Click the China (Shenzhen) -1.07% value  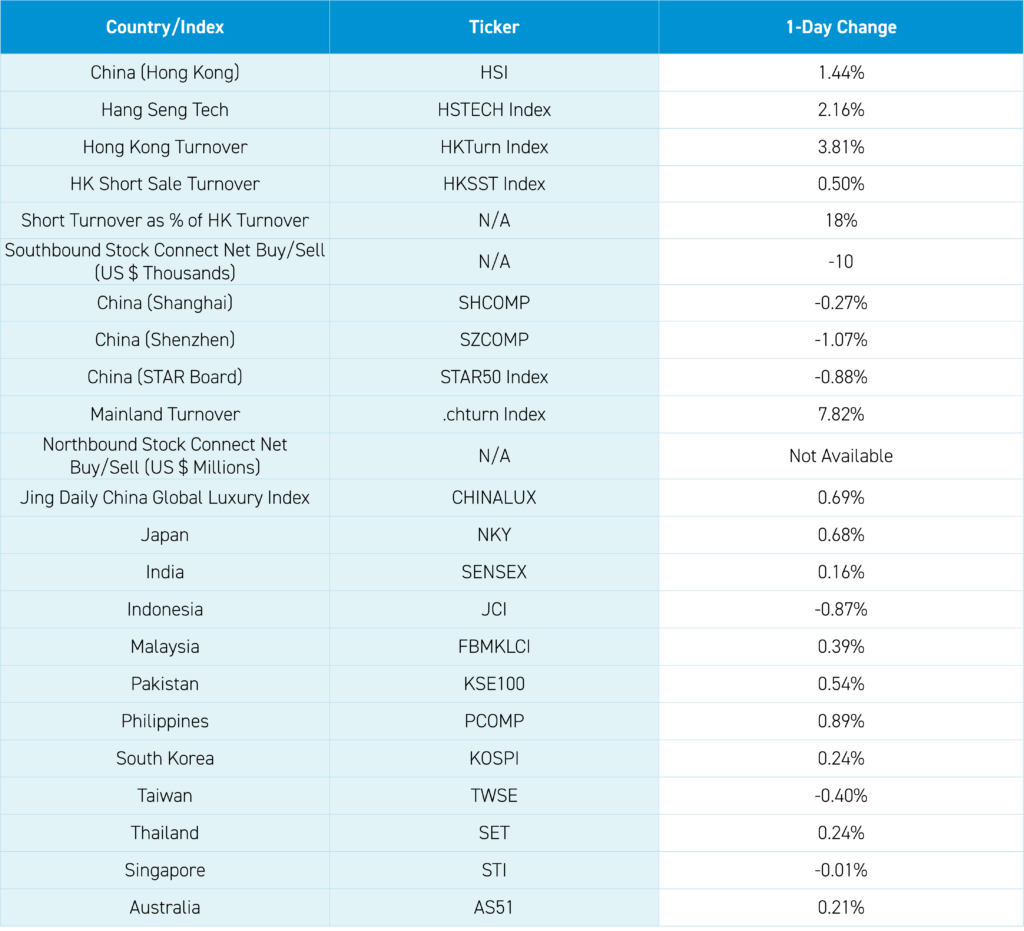(x=840, y=340)
